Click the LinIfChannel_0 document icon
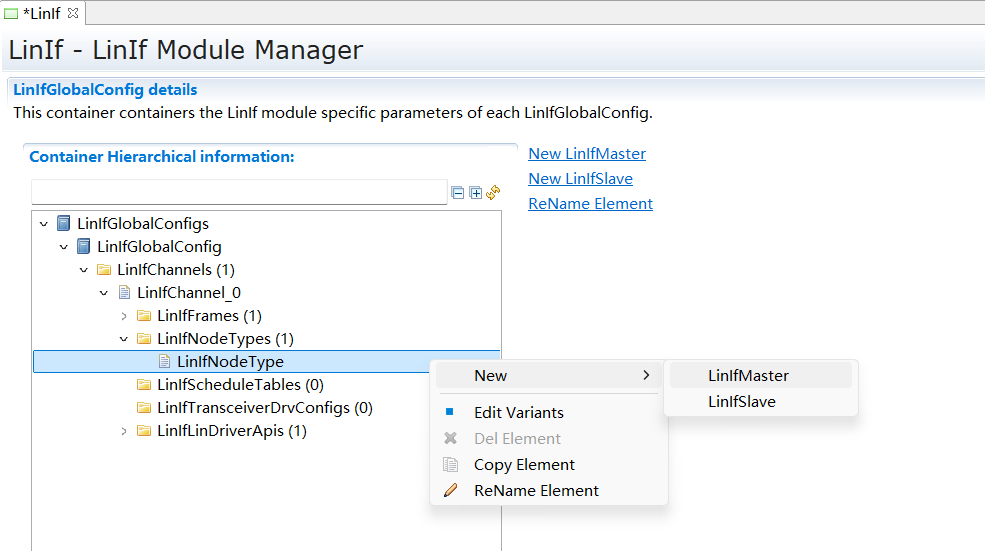 [124, 293]
